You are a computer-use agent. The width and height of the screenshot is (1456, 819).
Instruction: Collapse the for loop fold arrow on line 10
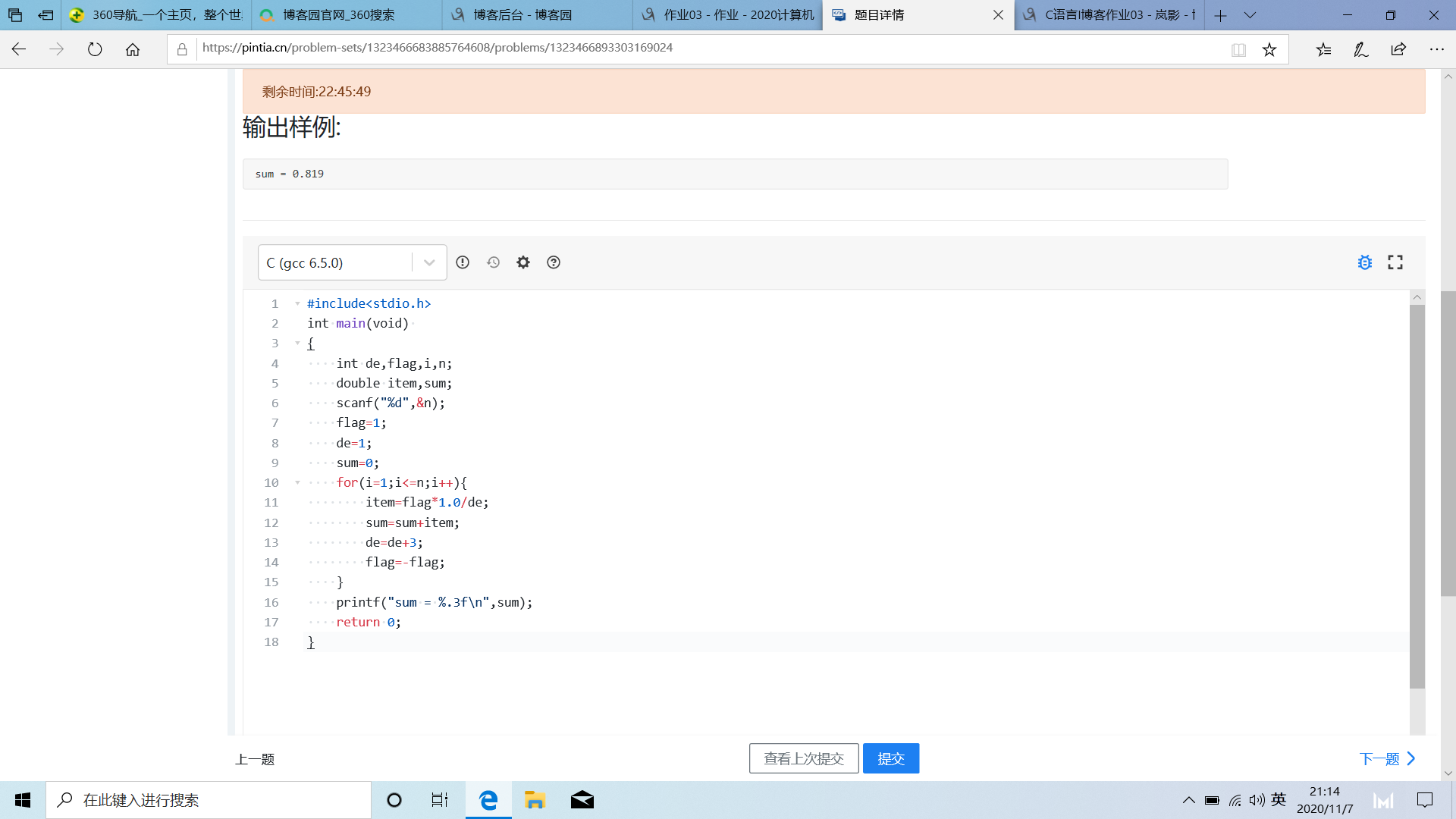(x=297, y=482)
